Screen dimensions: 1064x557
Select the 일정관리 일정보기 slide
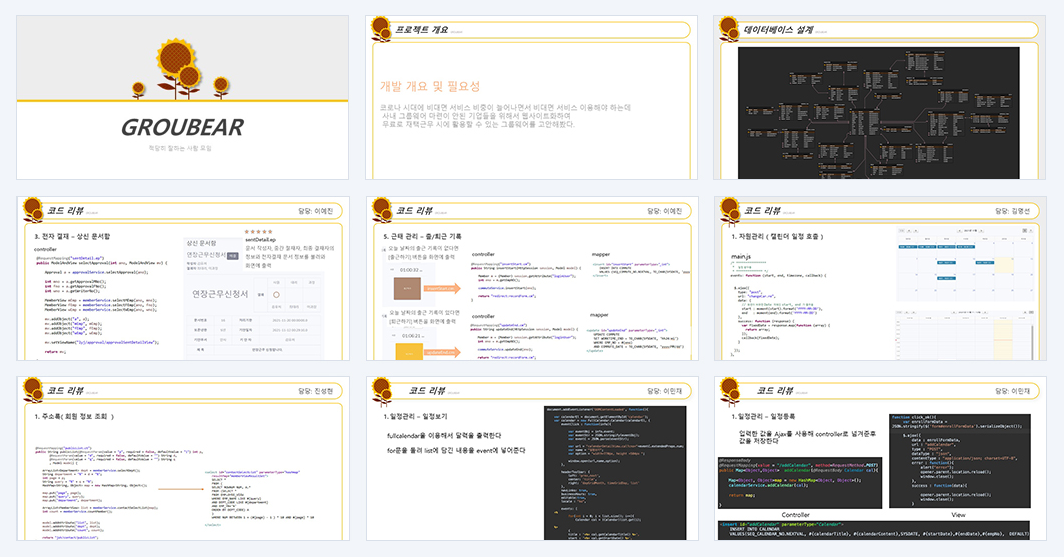531,459
